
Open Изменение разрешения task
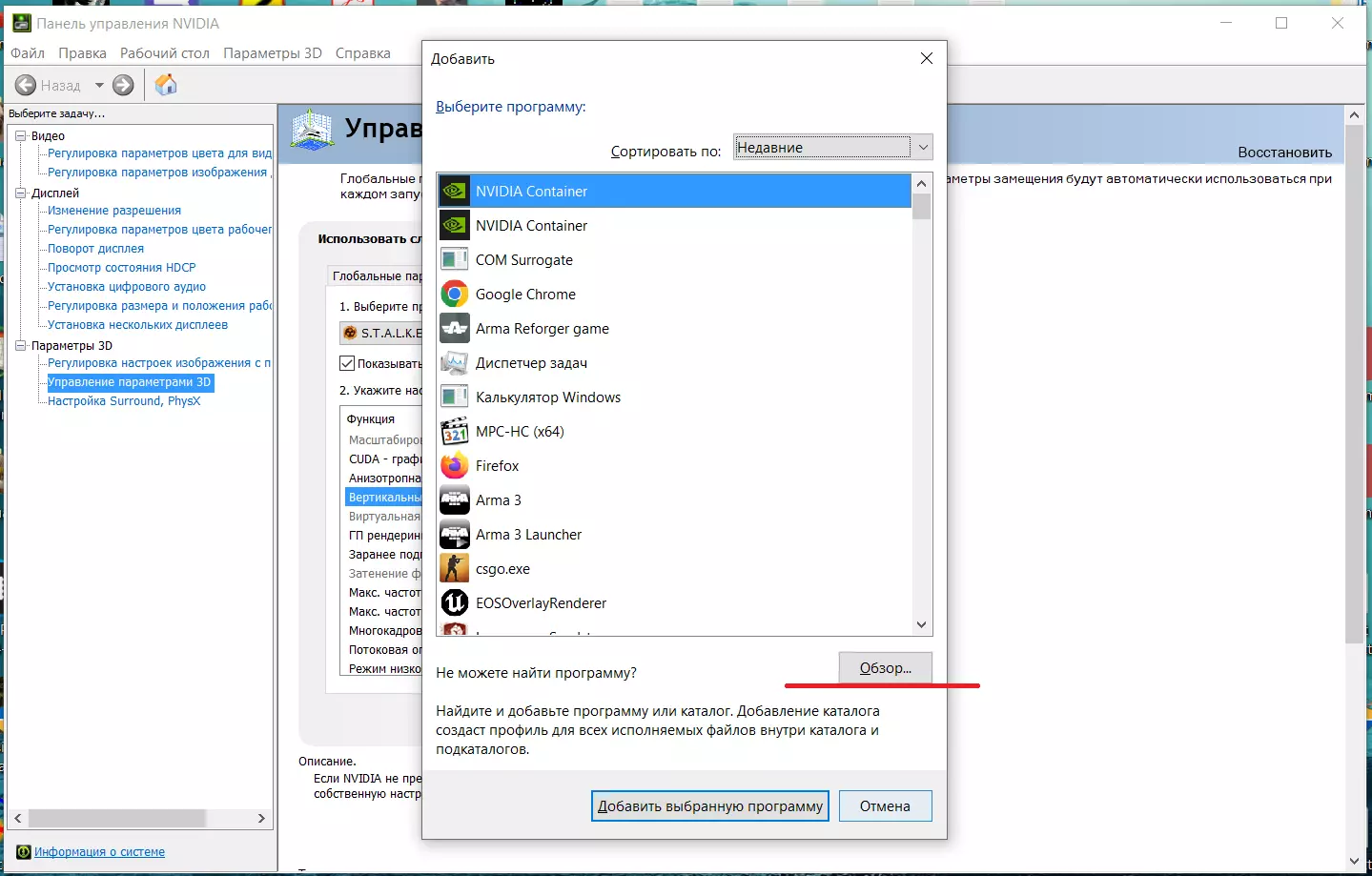coord(114,211)
